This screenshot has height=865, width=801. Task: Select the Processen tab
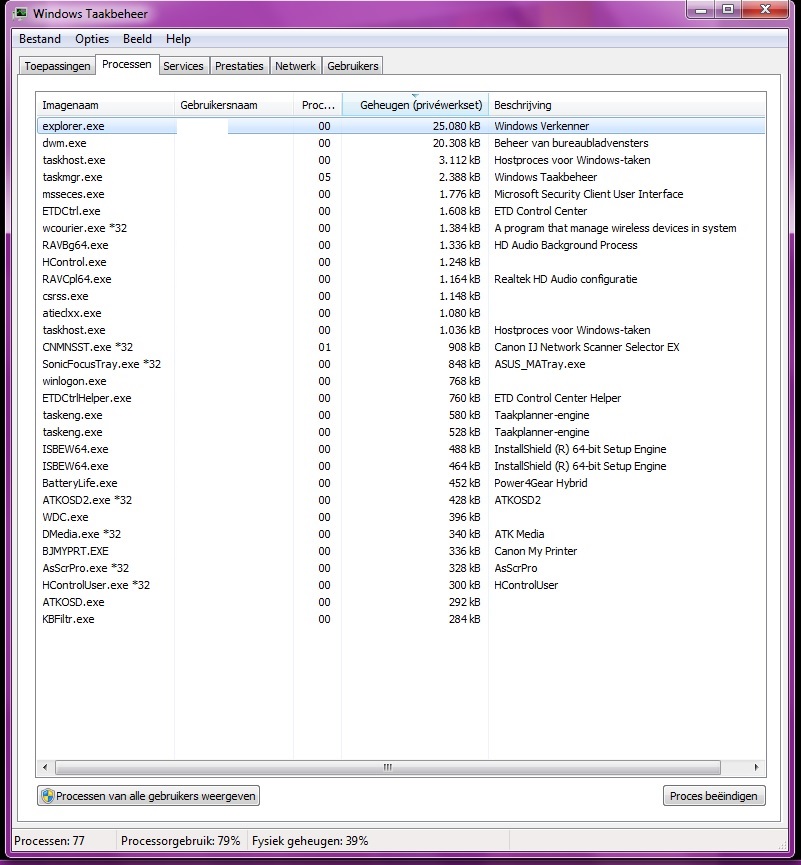point(127,64)
